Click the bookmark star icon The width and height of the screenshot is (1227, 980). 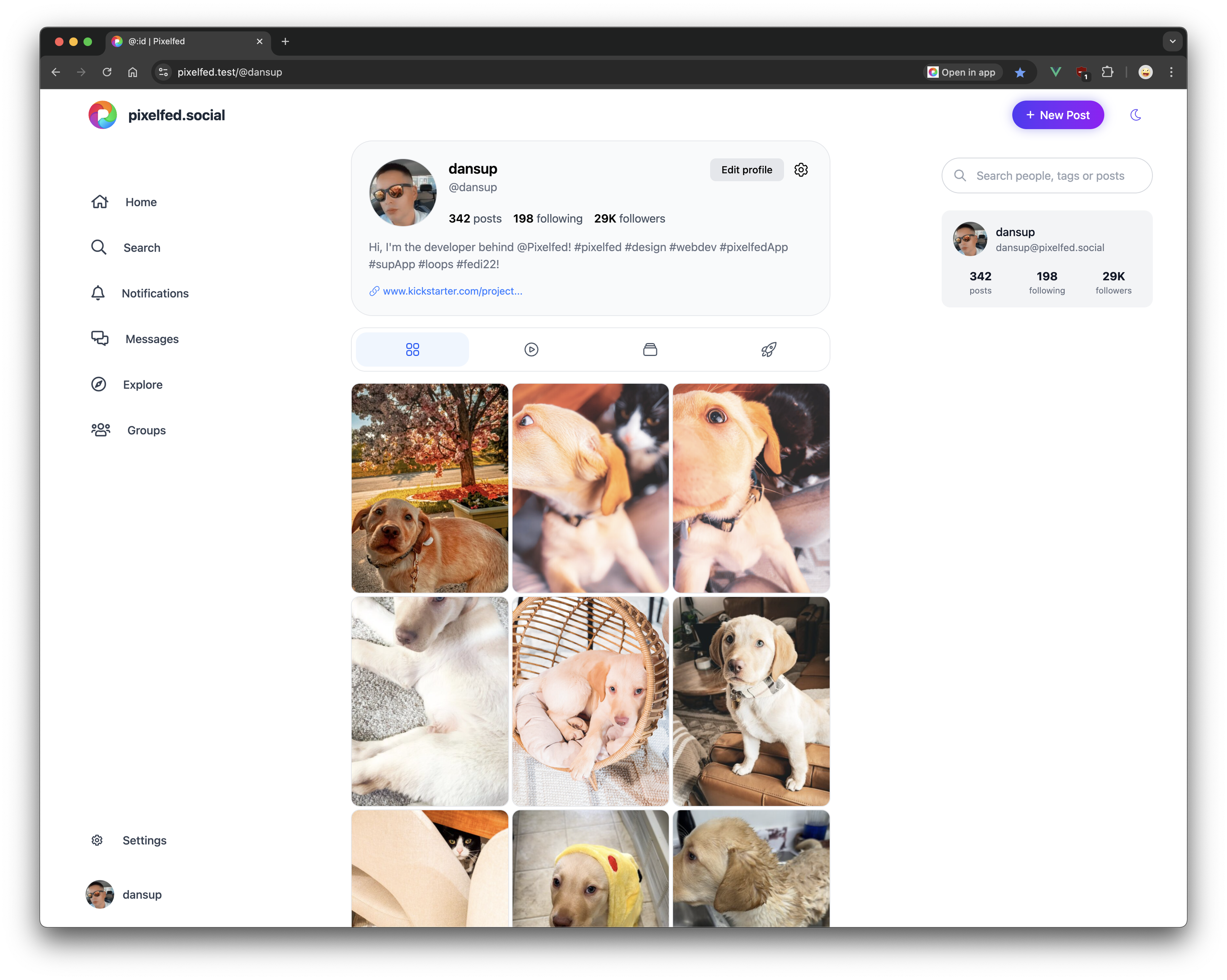coord(1020,72)
